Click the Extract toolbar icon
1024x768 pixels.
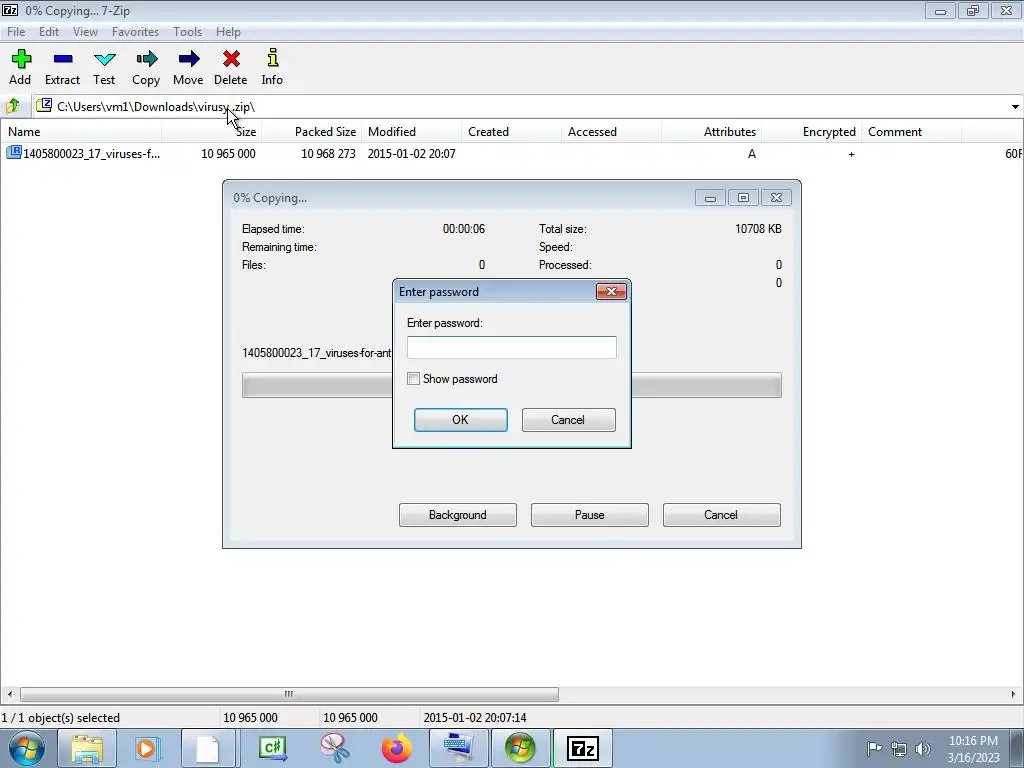[63, 59]
